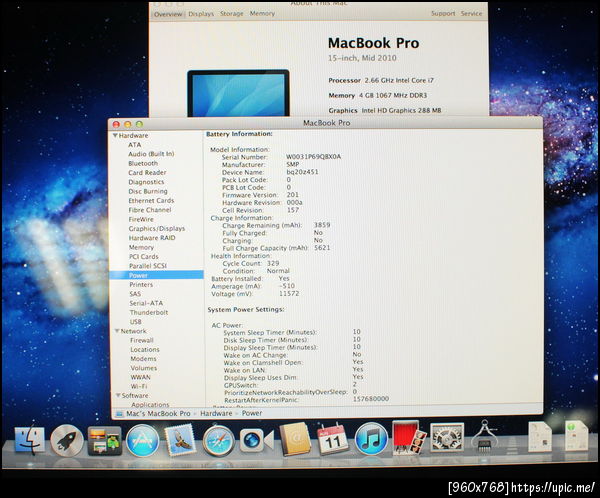Select Disc Burning in the sidebar
The width and height of the screenshot is (600, 498).
pyautogui.click(x=148, y=191)
